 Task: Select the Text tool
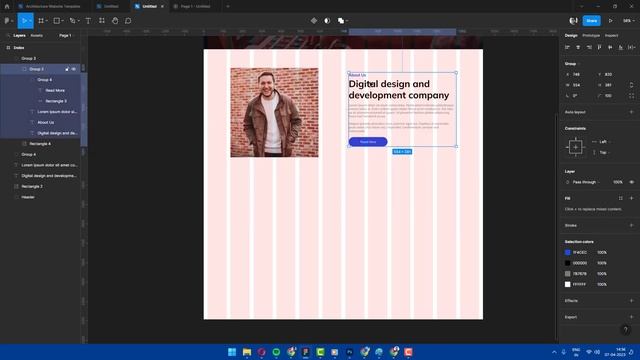click(88, 20)
